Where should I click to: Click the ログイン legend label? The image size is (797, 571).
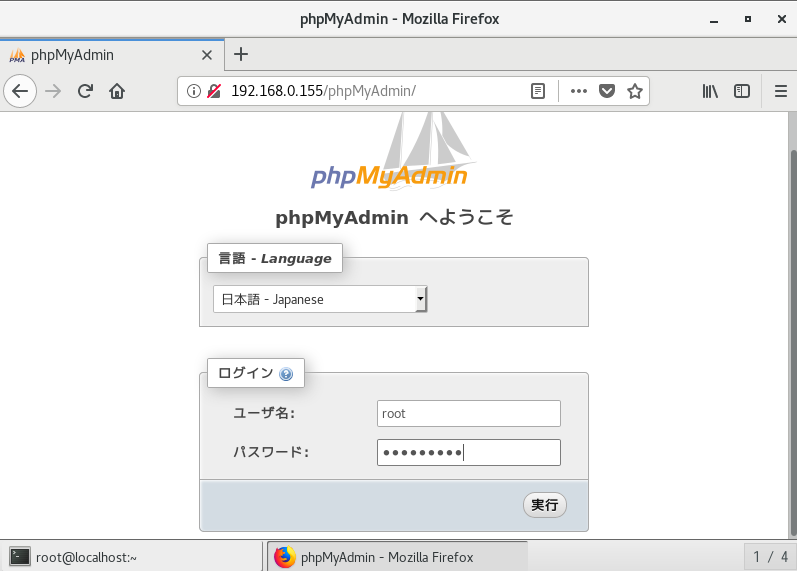(256, 373)
